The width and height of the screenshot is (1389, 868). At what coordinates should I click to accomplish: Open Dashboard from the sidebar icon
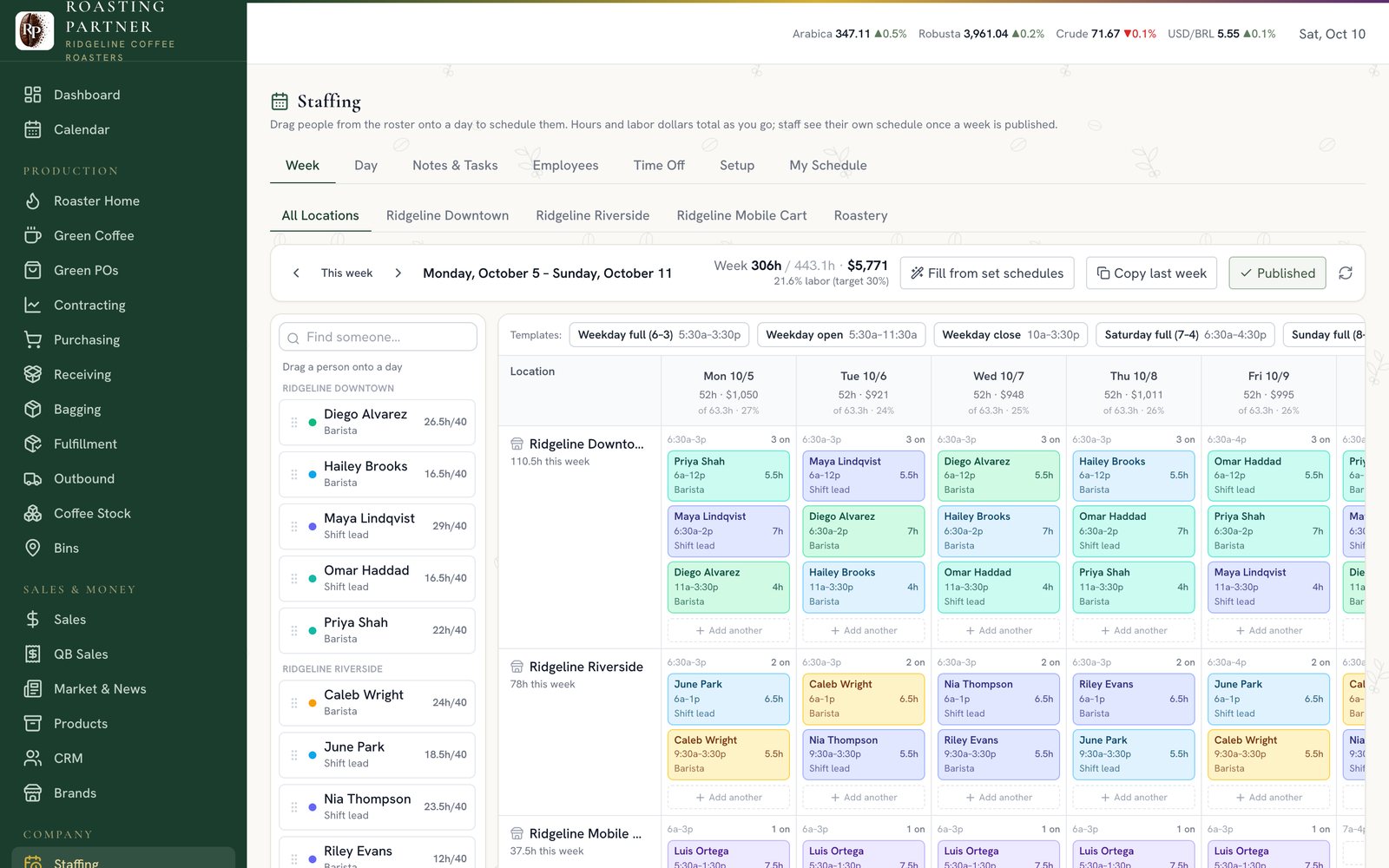pos(33,95)
